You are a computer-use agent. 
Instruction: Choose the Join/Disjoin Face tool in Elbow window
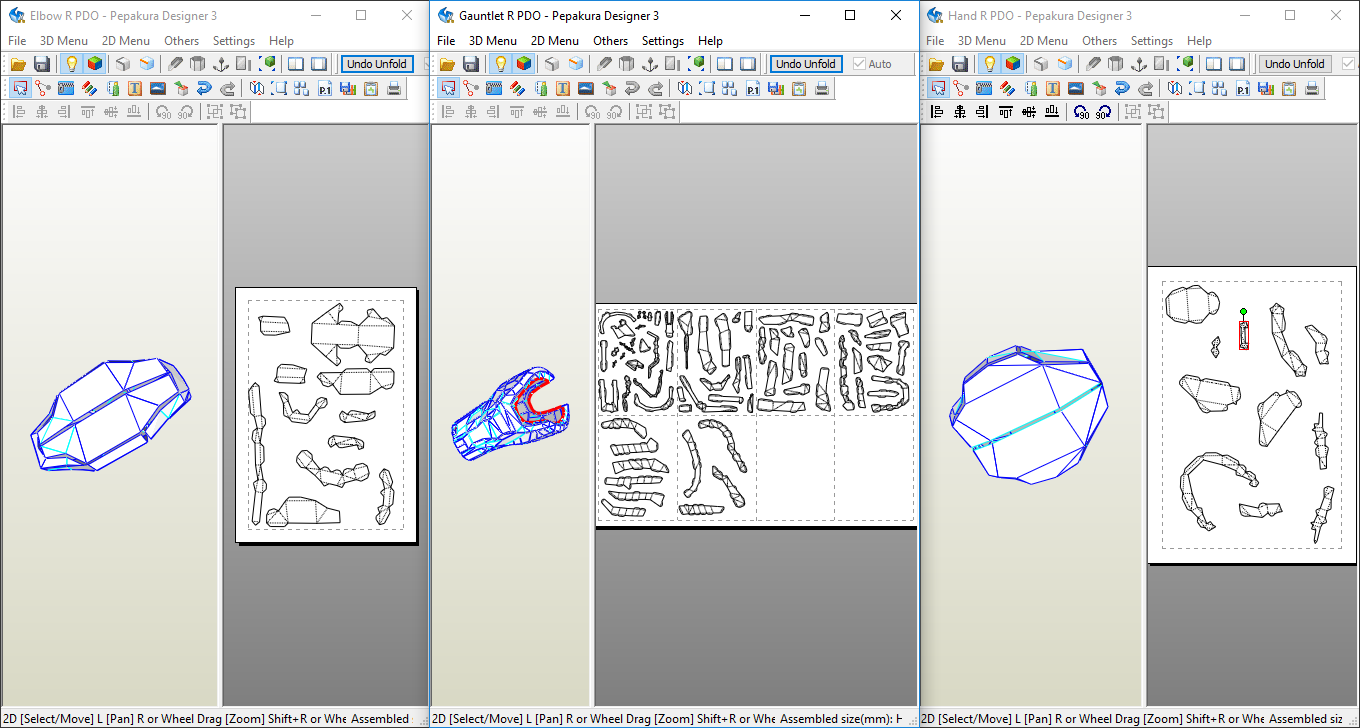[x=42, y=88]
